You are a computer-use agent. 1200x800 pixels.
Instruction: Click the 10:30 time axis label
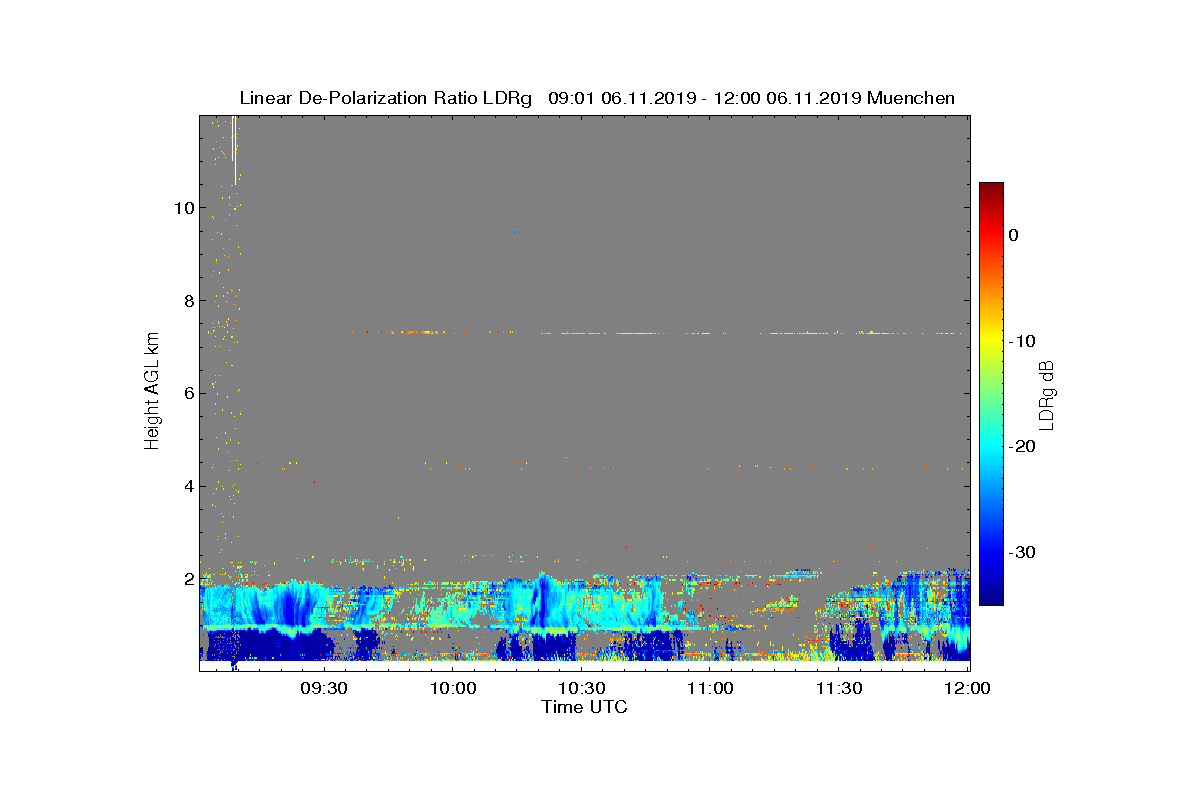[582, 688]
